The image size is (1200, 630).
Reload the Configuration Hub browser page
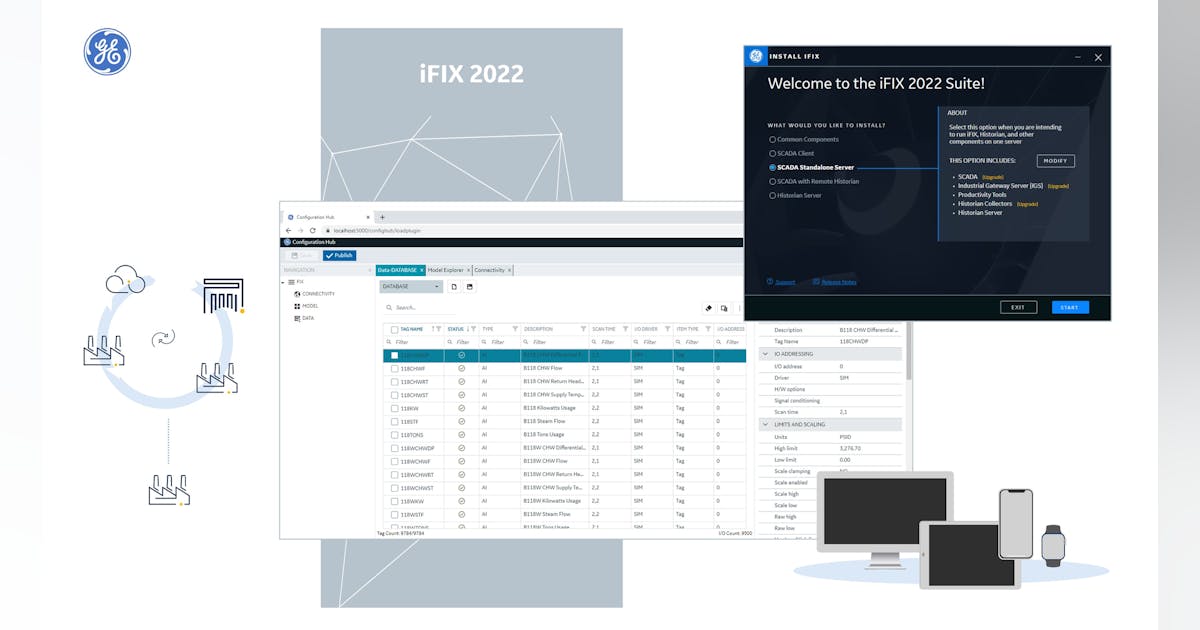coord(313,230)
